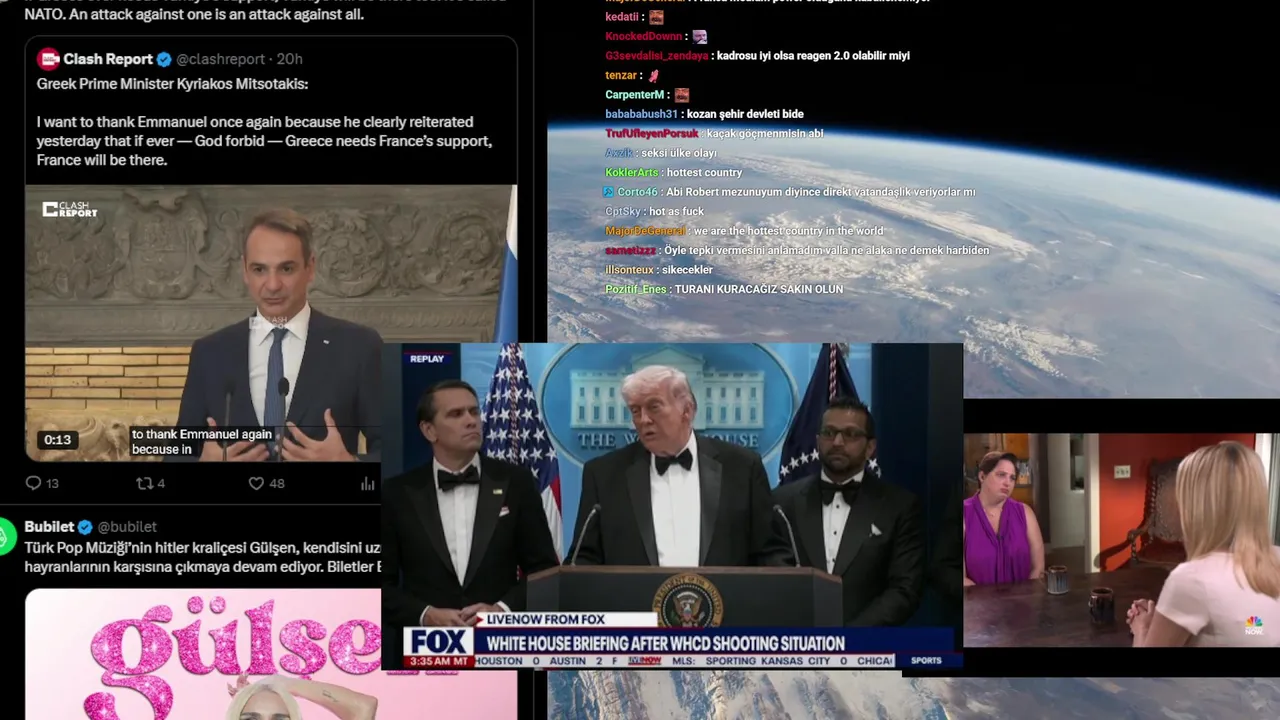The width and height of the screenshot is (1280, 720).
Task: Click the 0:13 video duration label
Action: [x=57, y=440]
